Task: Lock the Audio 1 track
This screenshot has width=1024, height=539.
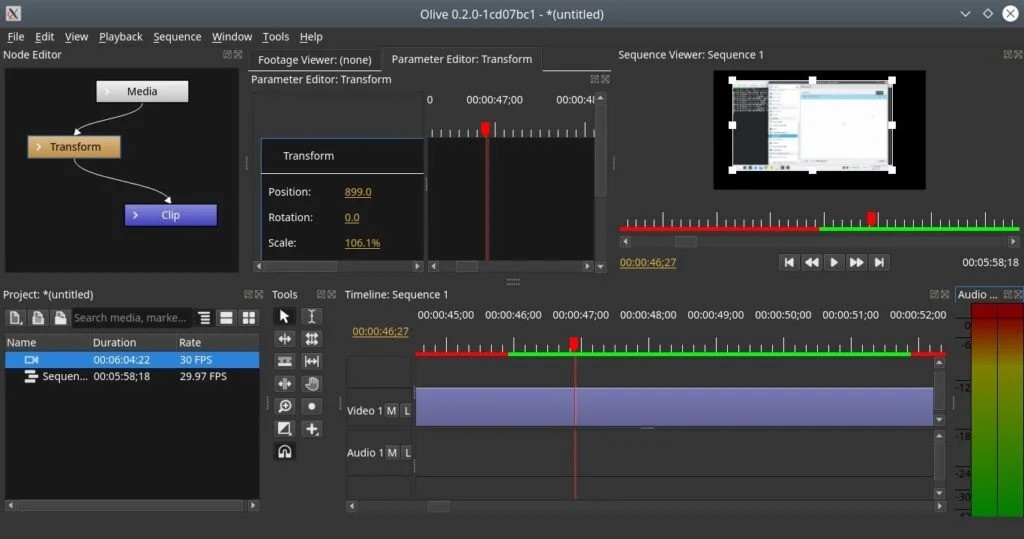Action: (407, 453)
